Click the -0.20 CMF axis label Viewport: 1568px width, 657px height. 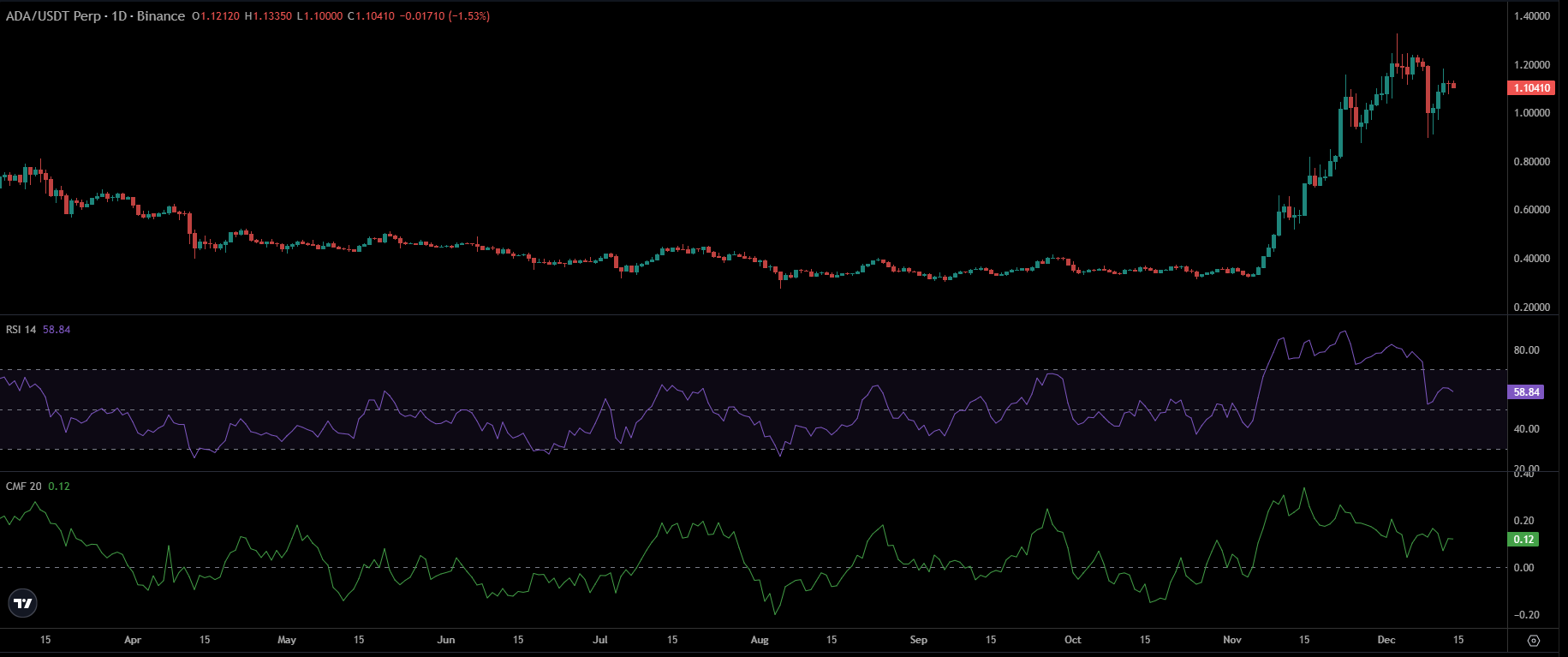(1525, 615)
